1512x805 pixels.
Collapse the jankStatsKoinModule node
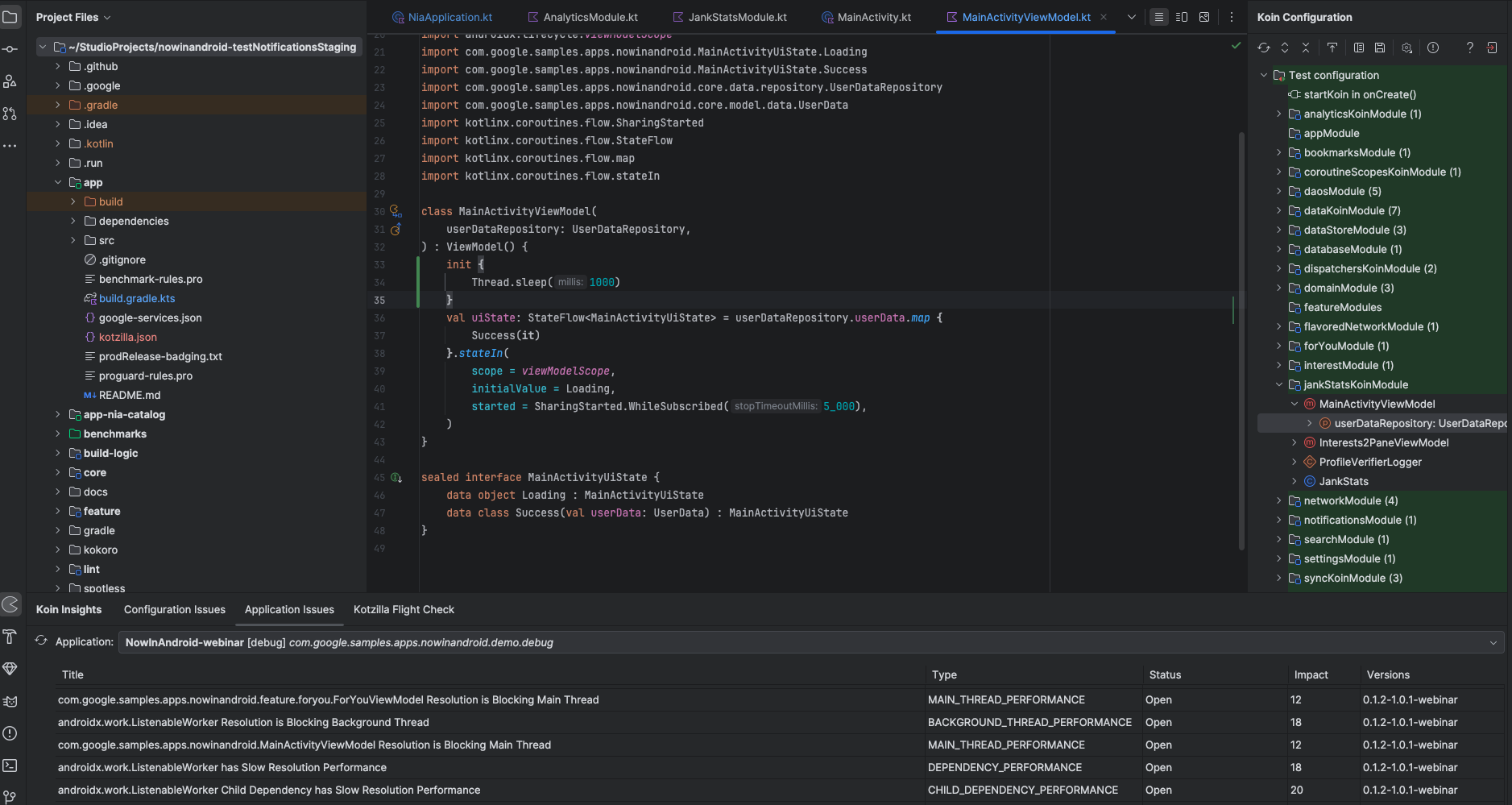pos(1278,384)
